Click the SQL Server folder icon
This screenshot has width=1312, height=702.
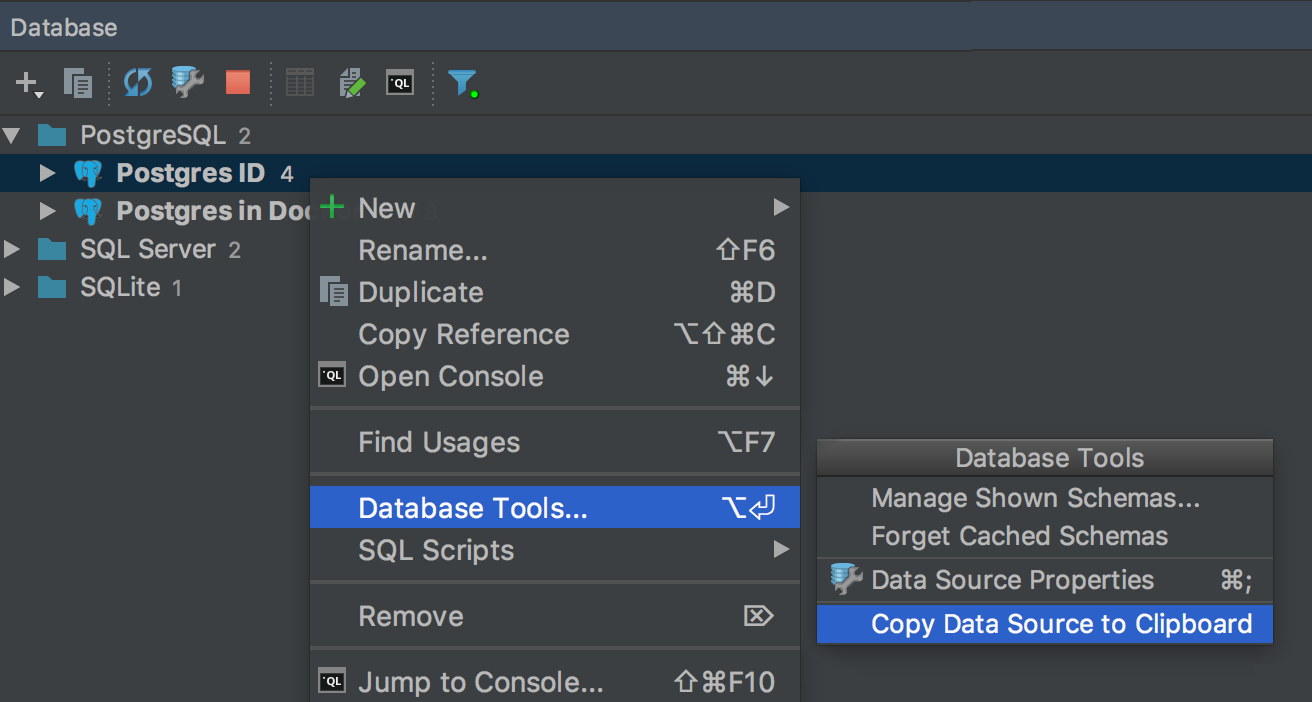[52, 249]
